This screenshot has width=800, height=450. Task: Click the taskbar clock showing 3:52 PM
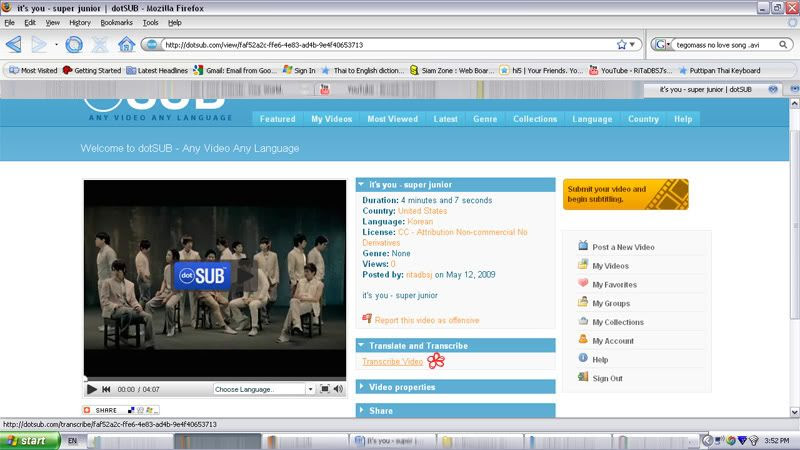(777, 440)
